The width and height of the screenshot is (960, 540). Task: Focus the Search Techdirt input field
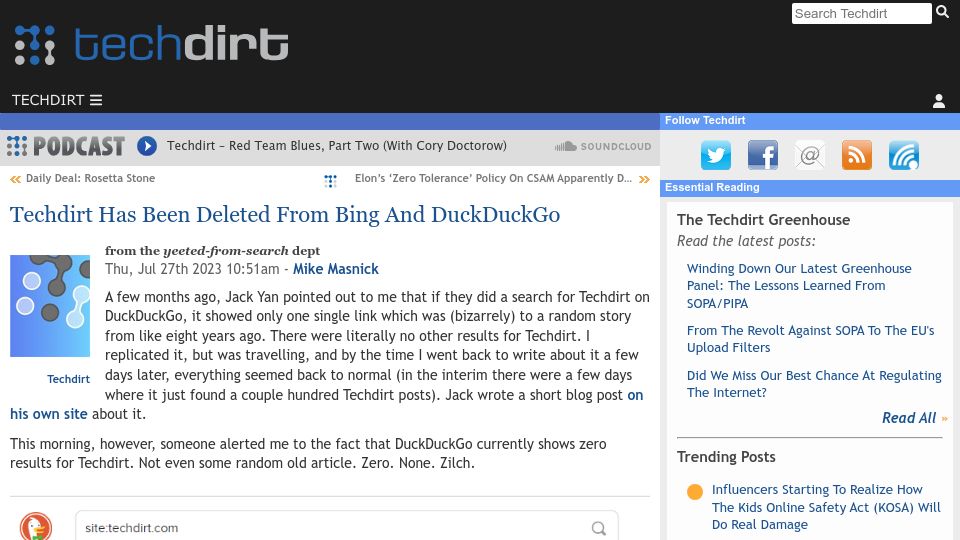(x=861, y=13)
